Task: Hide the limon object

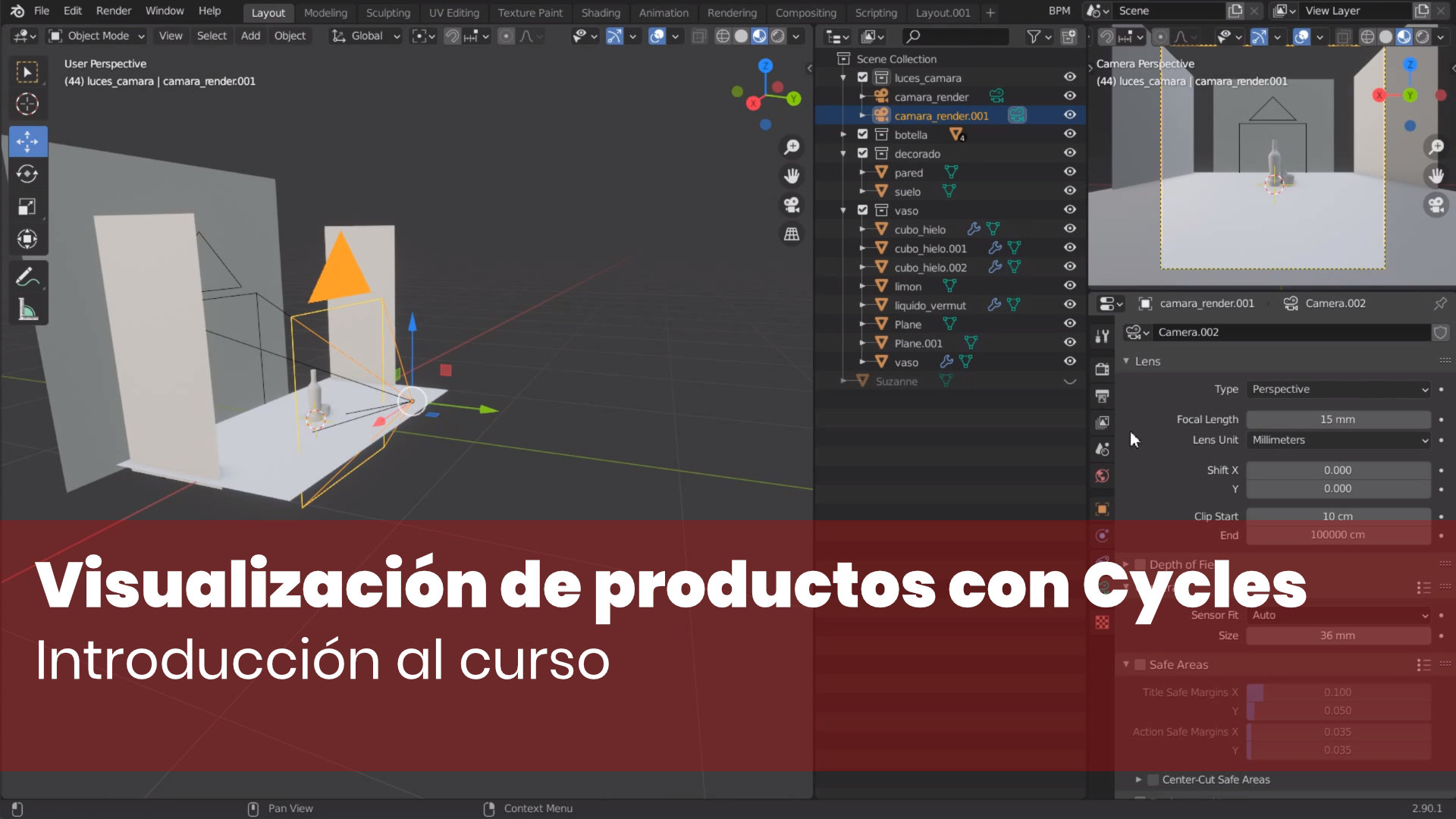Action: [x=1069, y=286]
